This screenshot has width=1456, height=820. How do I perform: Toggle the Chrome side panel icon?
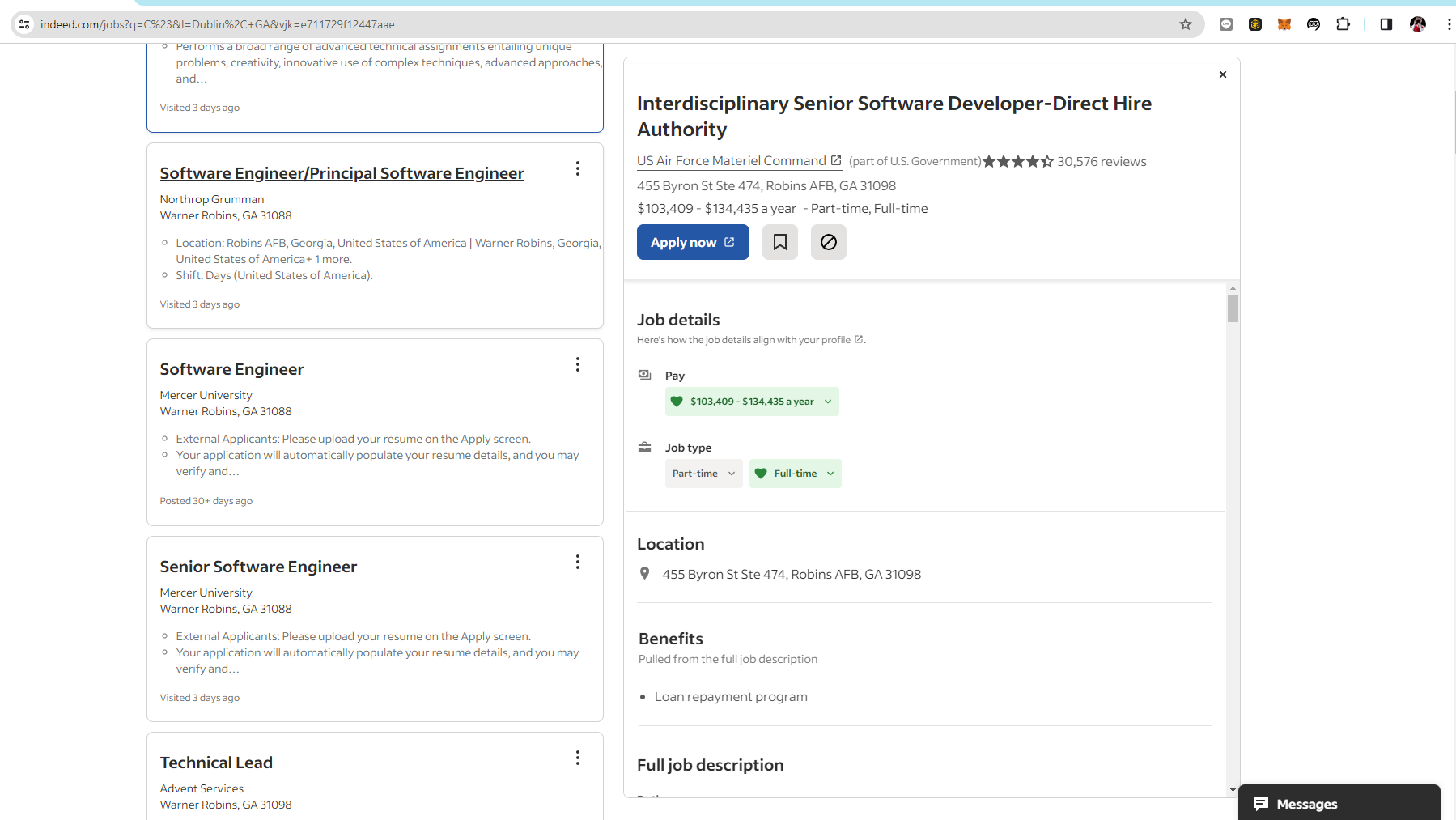[1386, 24]
